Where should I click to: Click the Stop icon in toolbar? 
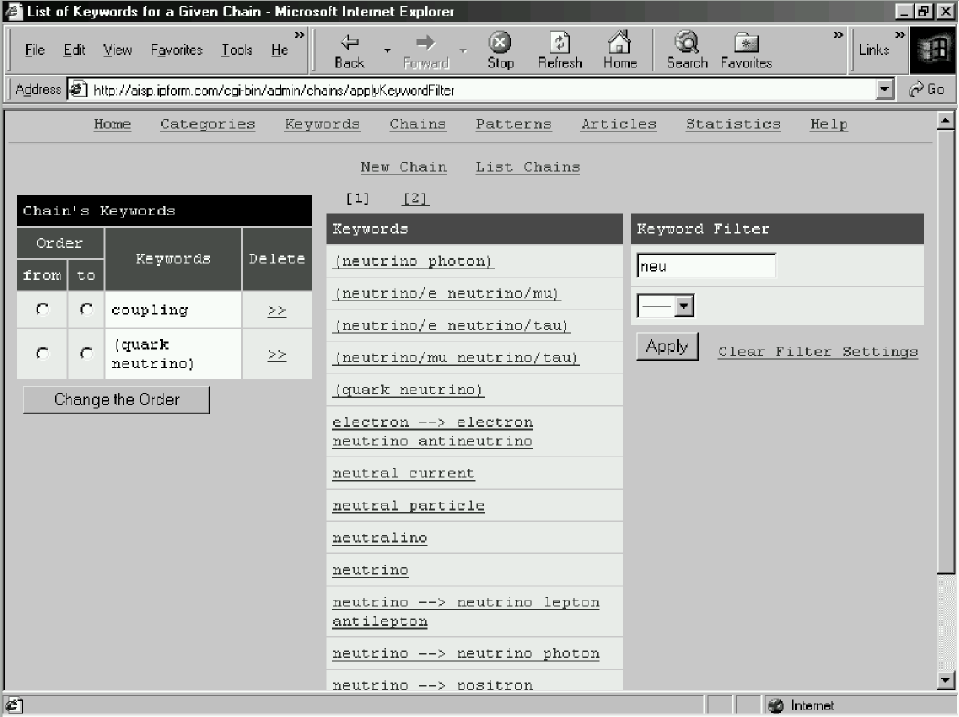tap(500, 42)
